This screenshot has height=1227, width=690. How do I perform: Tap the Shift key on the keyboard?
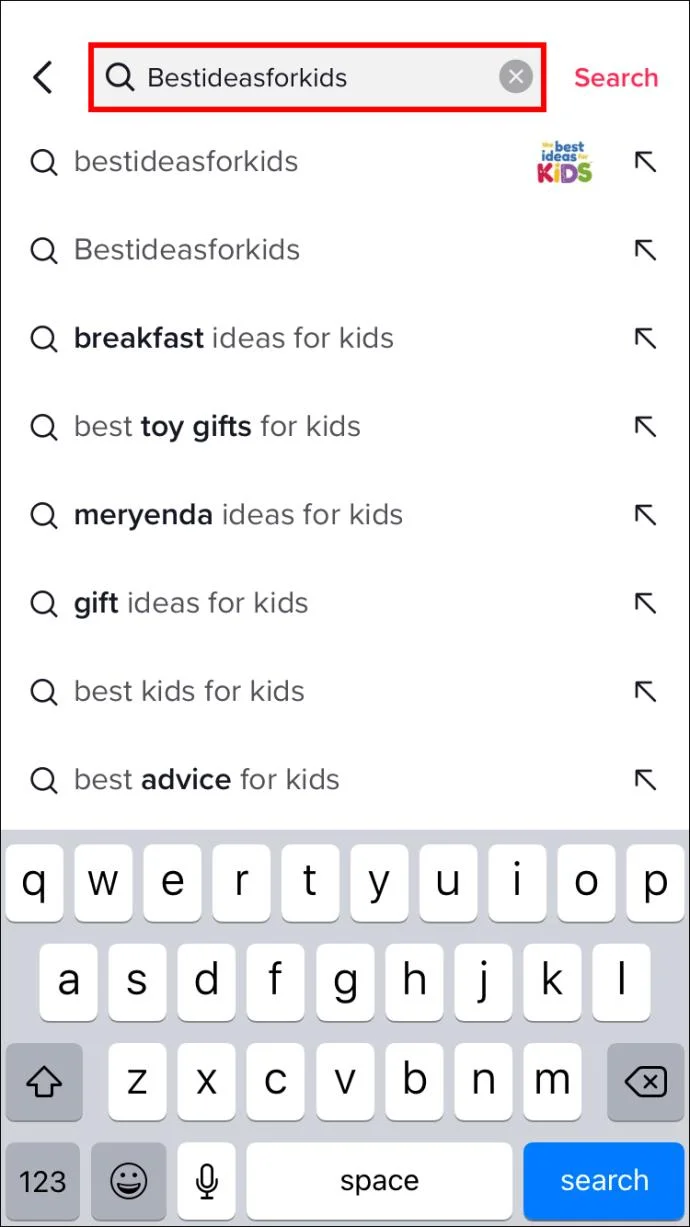(44, 1081)
